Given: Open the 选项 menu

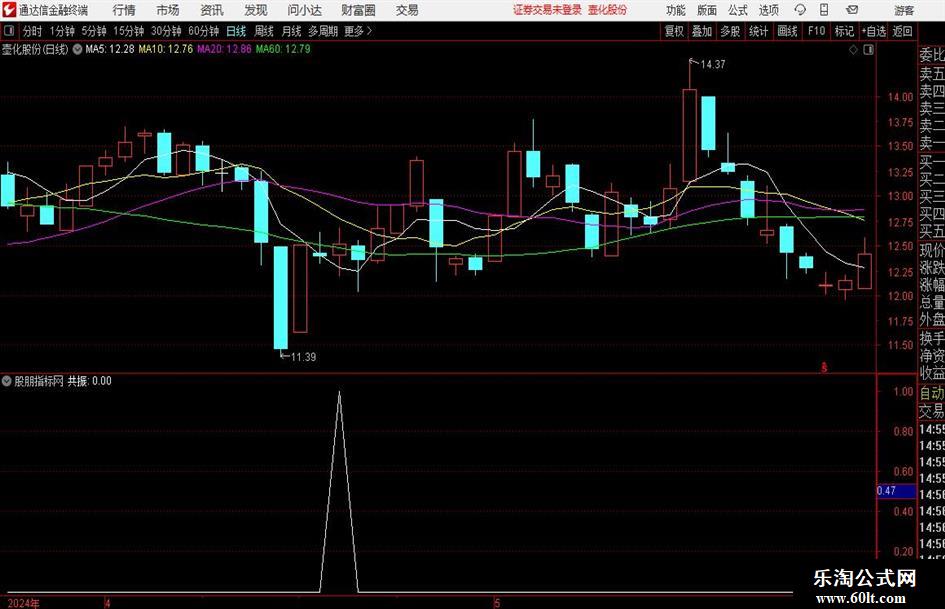Looking at the screenshot, I should (768, 10).
